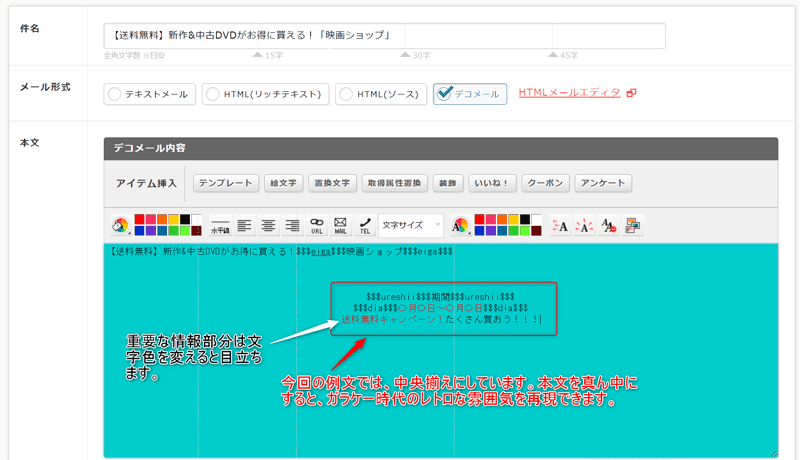Viewport: 800px width, 460px height.
Task: Select the デコメール format option
Action: (470, 94)
